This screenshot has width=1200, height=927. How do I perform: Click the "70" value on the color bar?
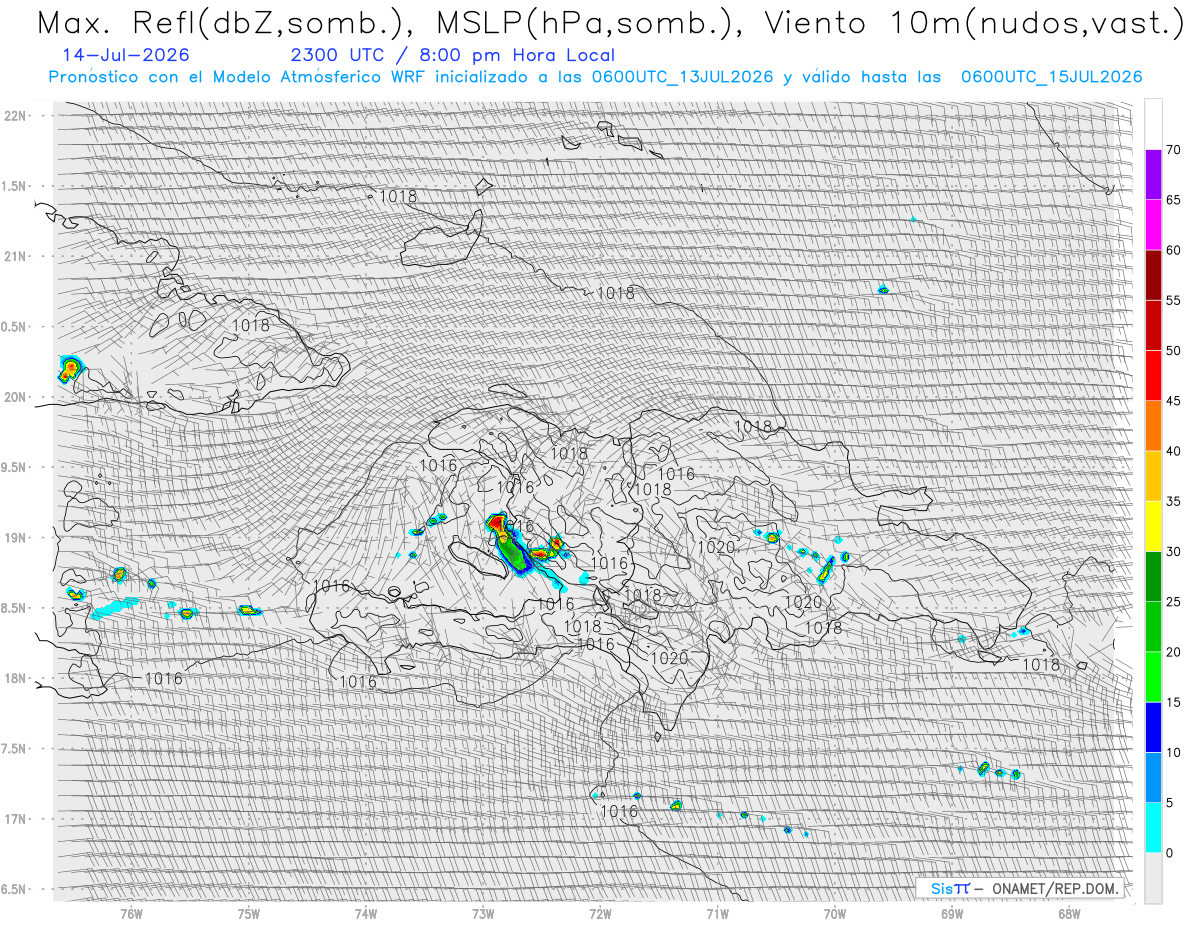click(1173, 150)
